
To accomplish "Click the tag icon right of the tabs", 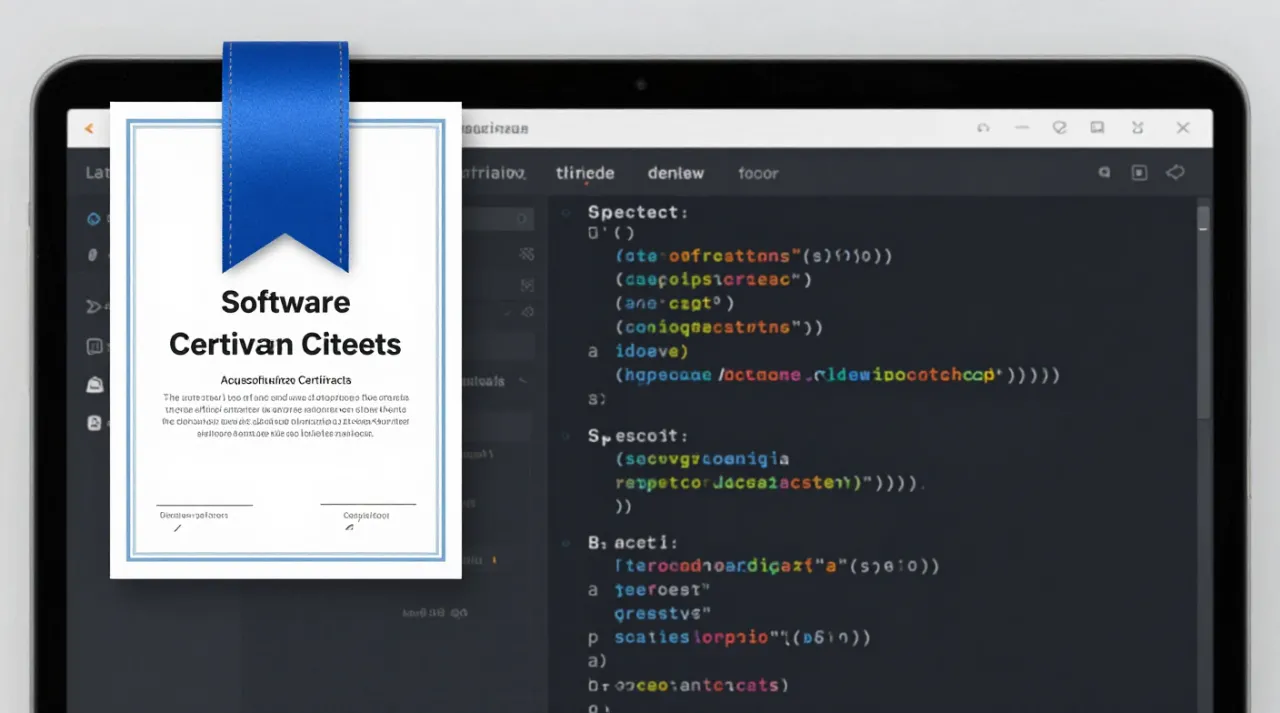I will pyautogui.click(x=1175, y=172).
